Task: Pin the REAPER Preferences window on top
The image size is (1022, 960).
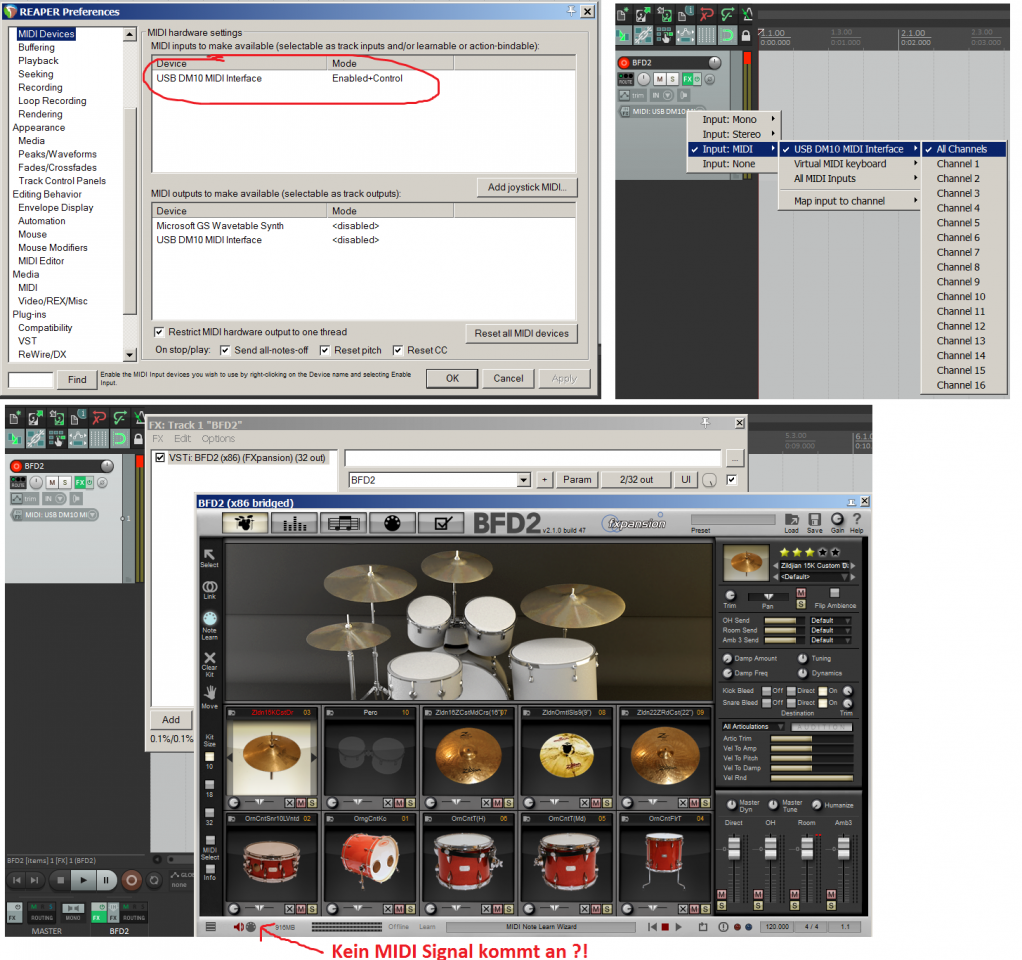Action: pyautogui.click(x=571, y=11)
